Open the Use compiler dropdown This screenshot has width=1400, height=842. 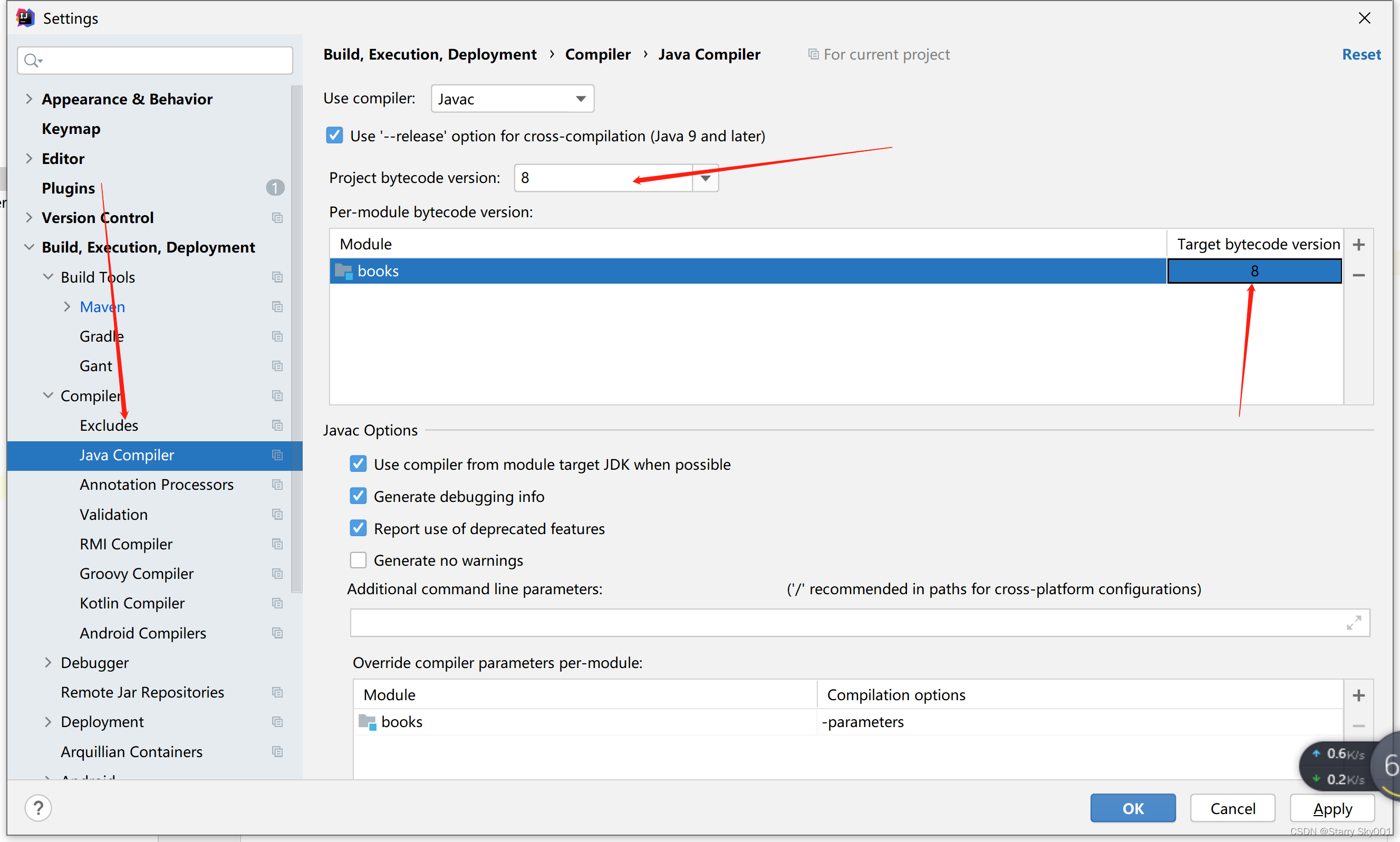(512, 99)
